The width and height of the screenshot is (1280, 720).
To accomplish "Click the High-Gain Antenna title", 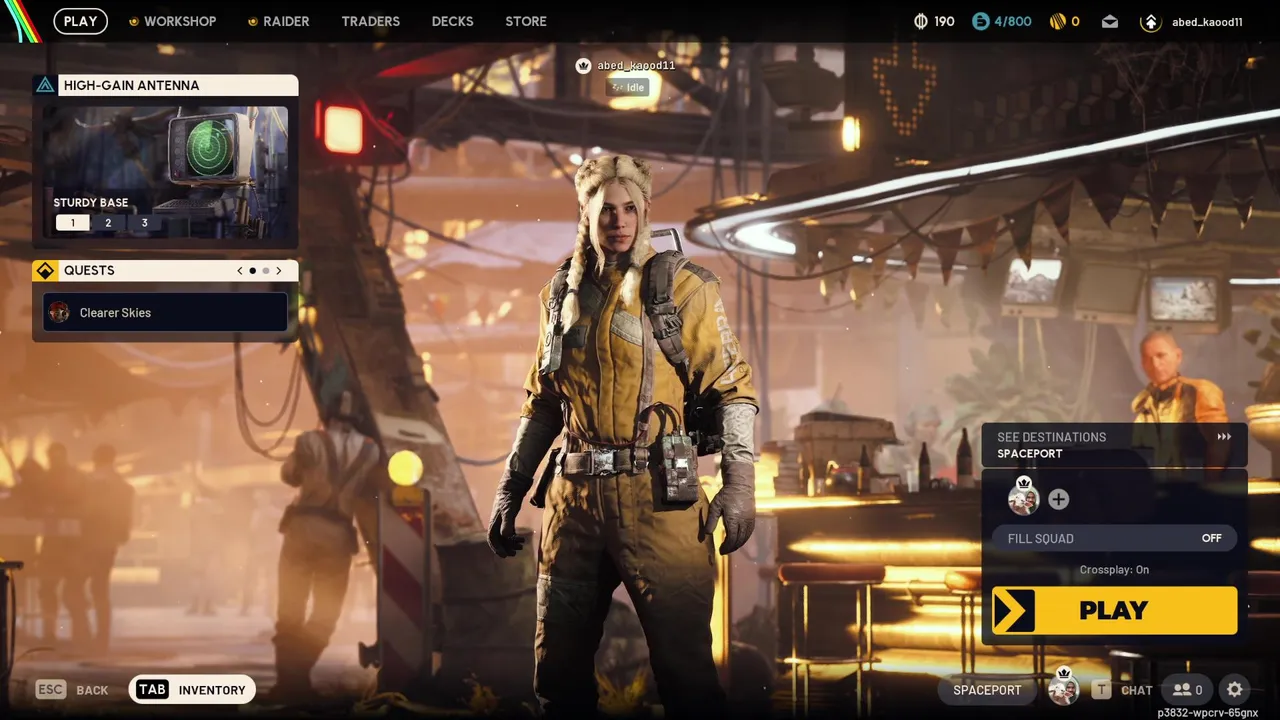I will (131, 85).
